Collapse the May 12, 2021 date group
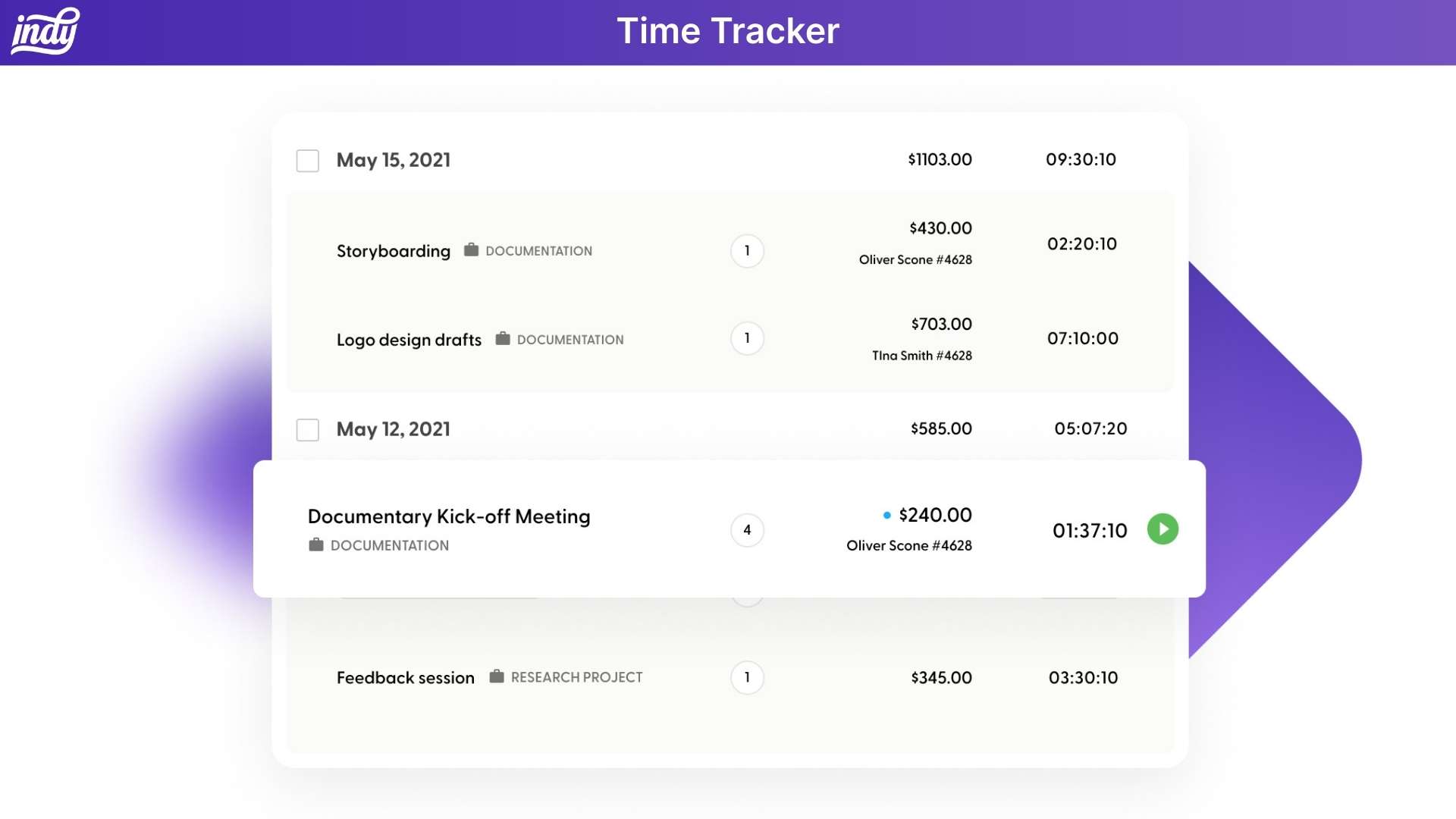Image resolution: width=1456 pixels, height=819 pixels. pyautogui.click(x=393, y=429)
